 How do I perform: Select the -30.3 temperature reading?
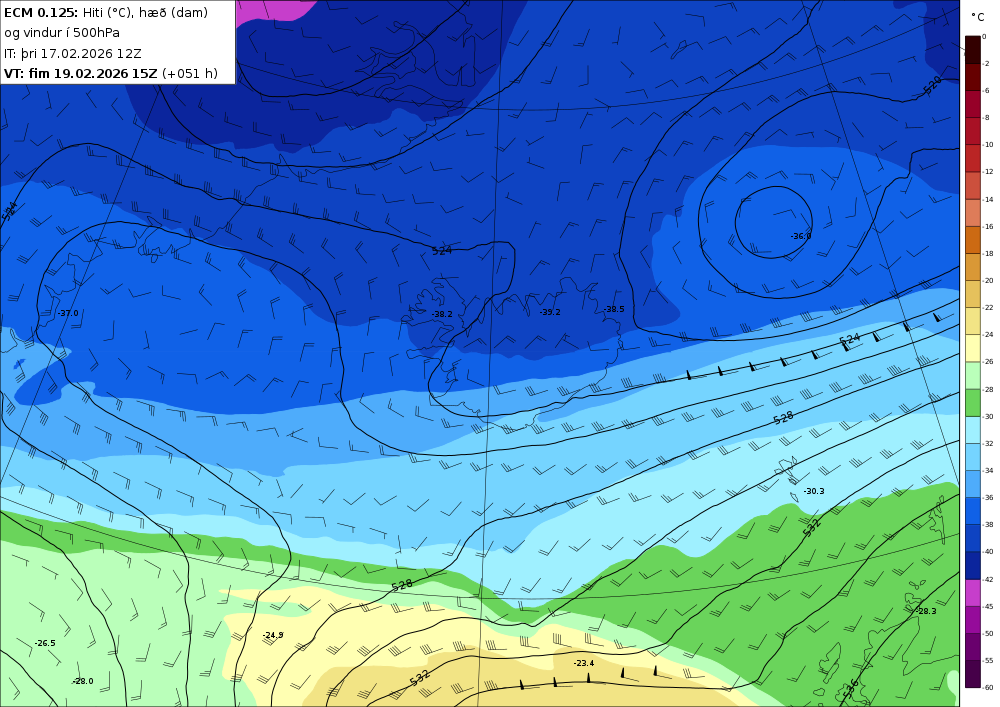[814, 491]
